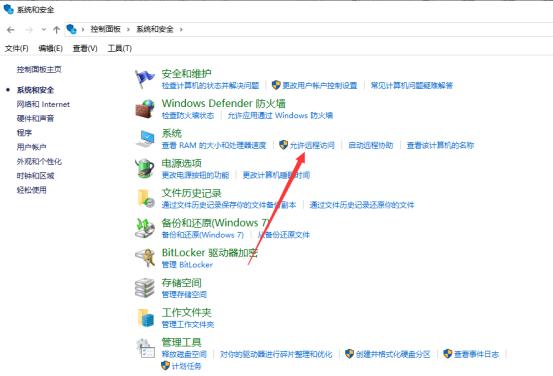Viewport: 553px width, 376px height.
Task: Open 控制面板主页 in the sidebar
Action: [x=39, y=69]
